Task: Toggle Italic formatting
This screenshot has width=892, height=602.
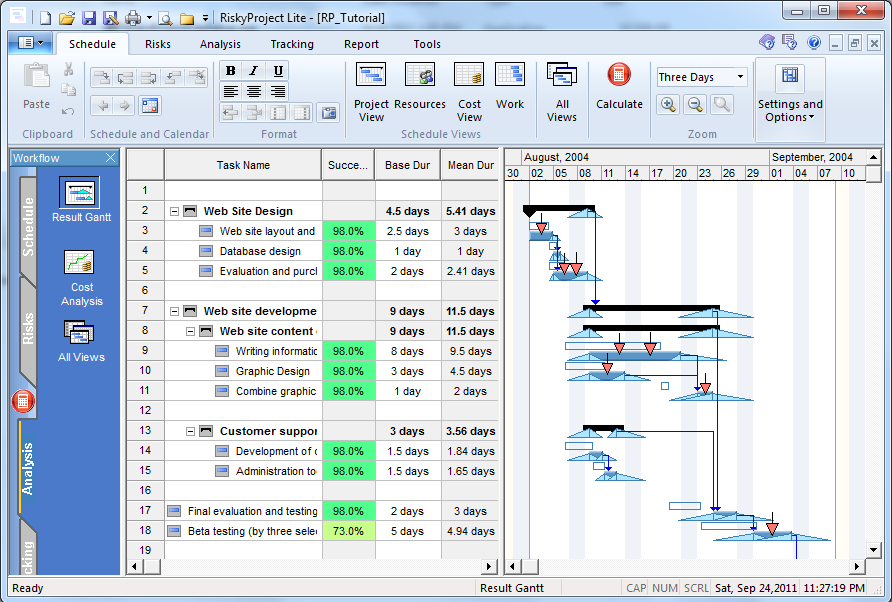Action: tap(254, 71)
